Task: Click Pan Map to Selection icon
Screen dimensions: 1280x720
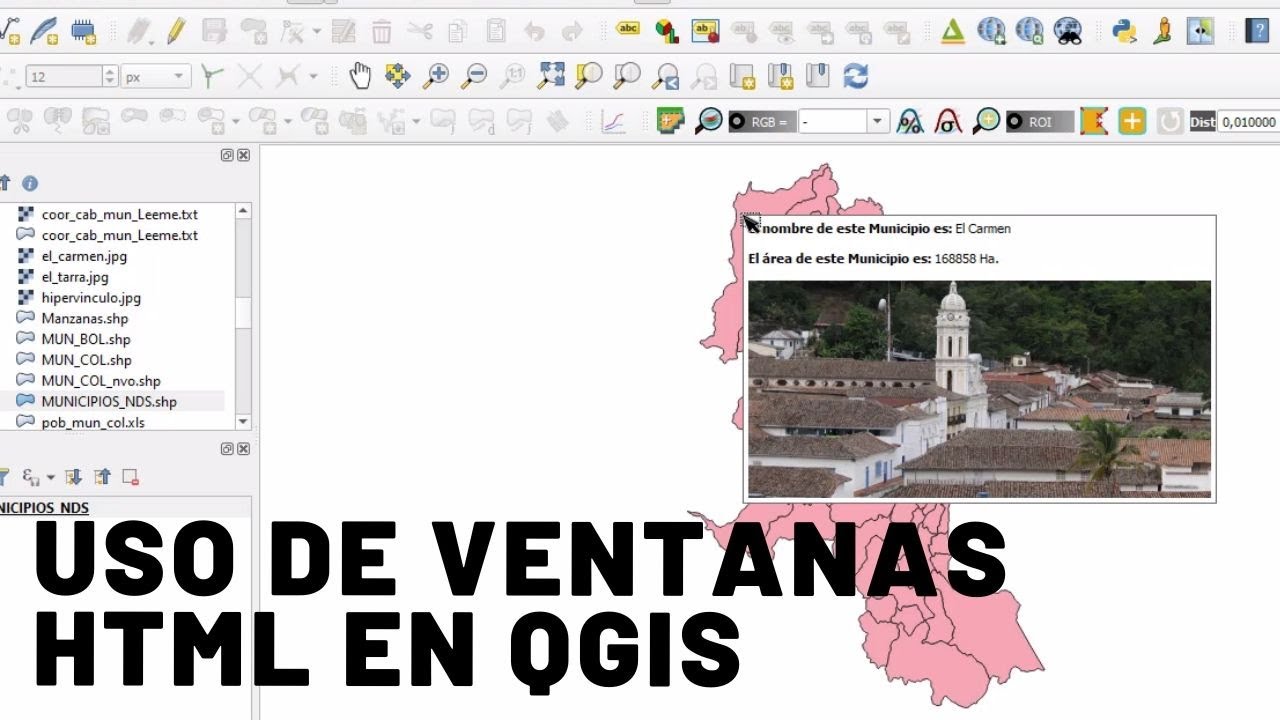Action: [398, 75]
